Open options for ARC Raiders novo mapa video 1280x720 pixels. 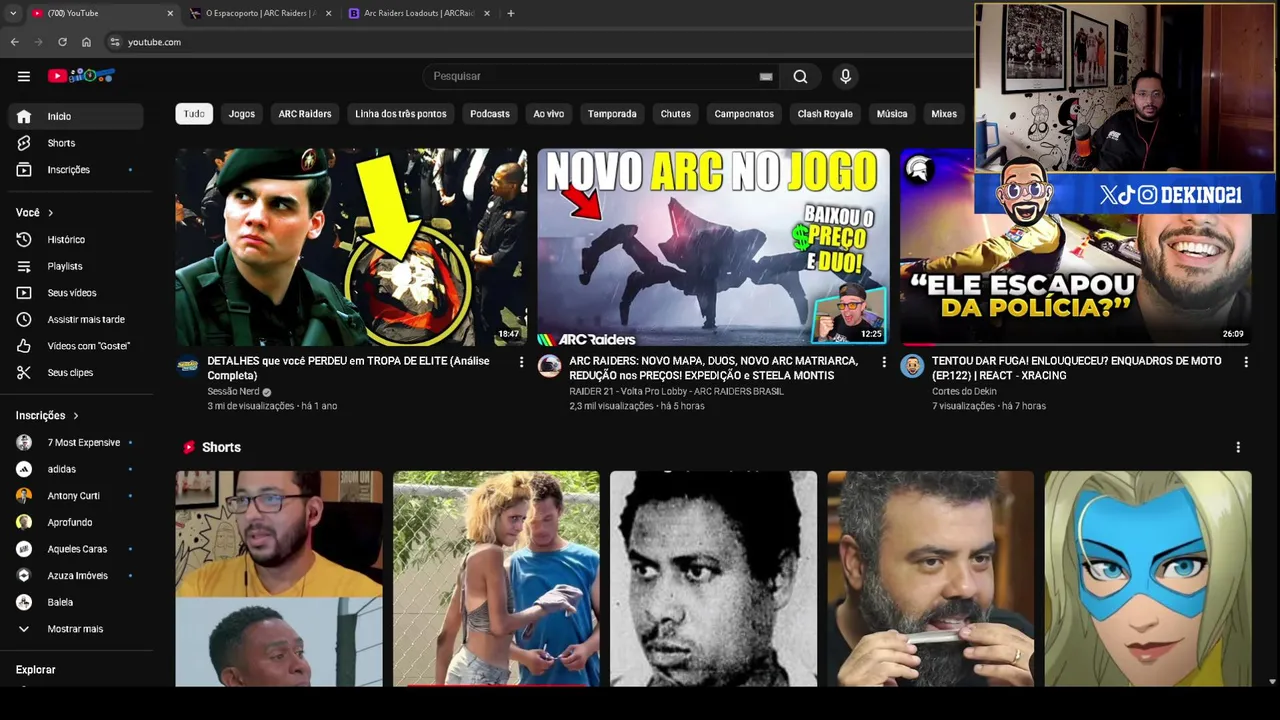[883, 362]
